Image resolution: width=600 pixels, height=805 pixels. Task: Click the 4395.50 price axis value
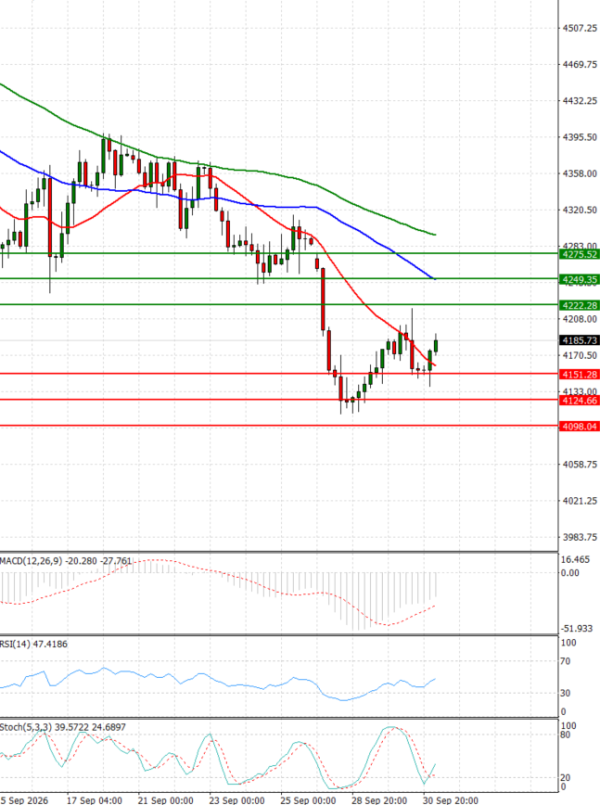(580, 137)
